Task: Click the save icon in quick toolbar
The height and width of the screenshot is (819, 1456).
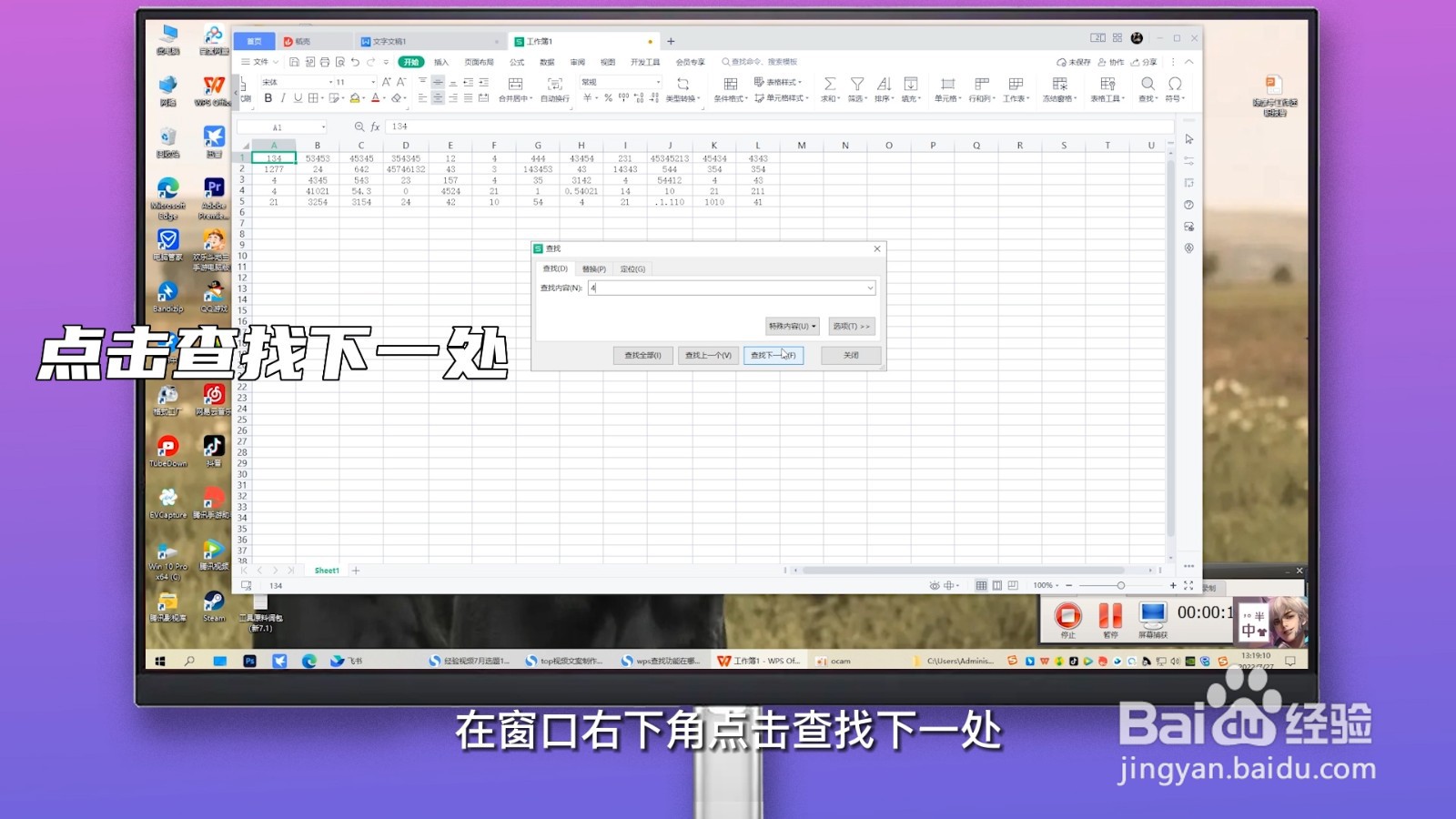Action: 294,62
